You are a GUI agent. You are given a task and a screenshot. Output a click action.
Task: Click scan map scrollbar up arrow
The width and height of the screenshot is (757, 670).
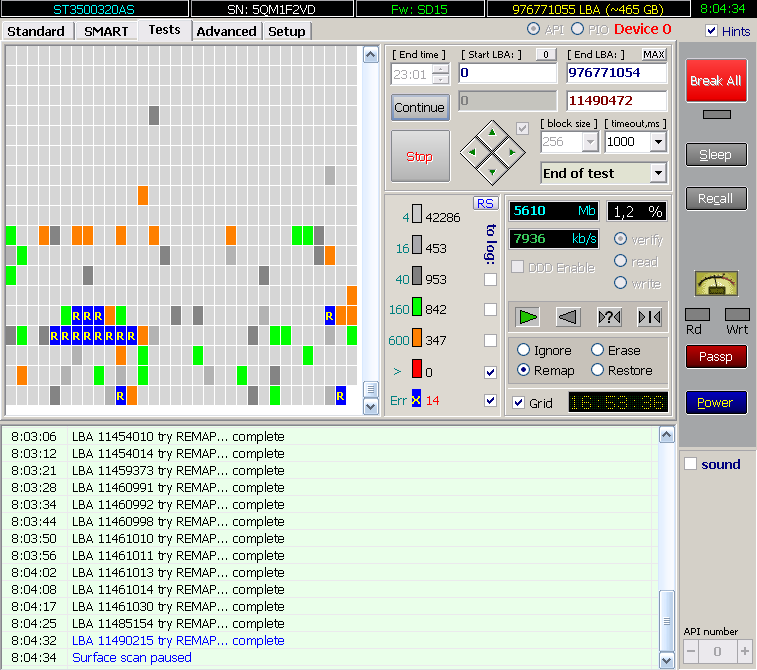tap(370, 55)
